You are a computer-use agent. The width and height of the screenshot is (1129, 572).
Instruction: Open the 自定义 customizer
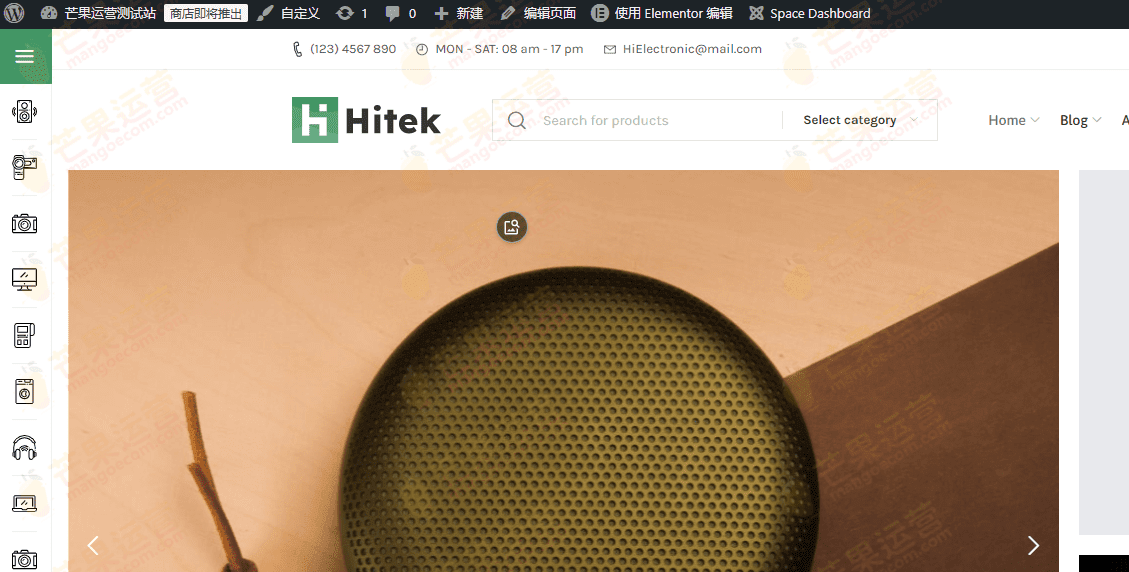point(289,14)
